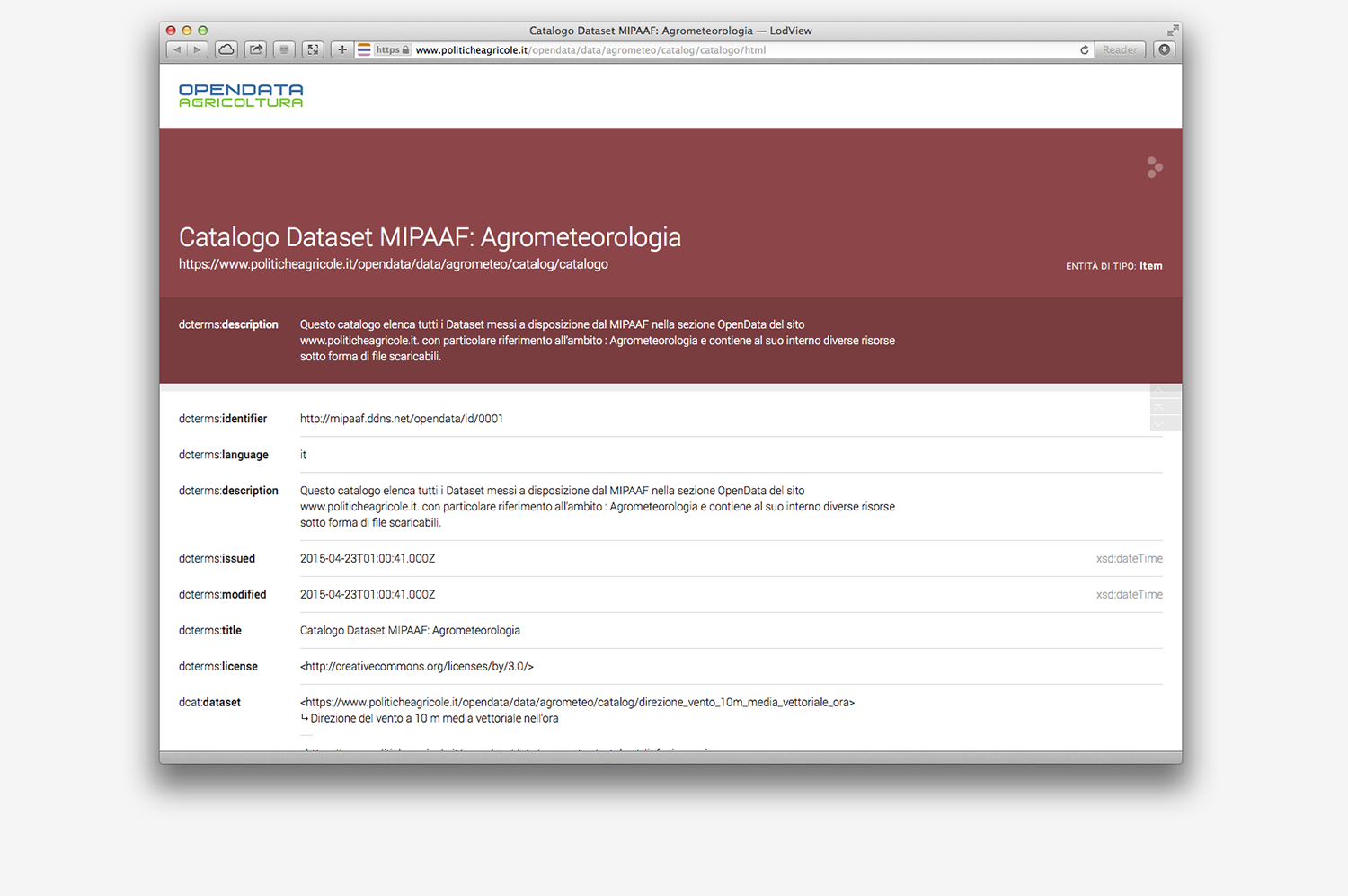Open the mipaaf.ddns.net identifier value
This screenshot has width=1348, height=896.
(402, 419)
